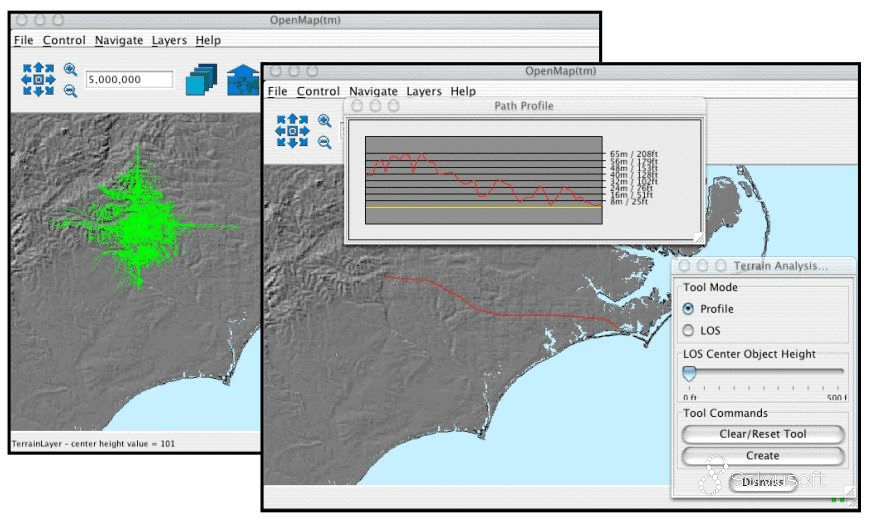The image size is (871, 524).
Task: Click the LOS Center Object Height slider thumb
Action: pyautogui.click(x=689, y=373)
